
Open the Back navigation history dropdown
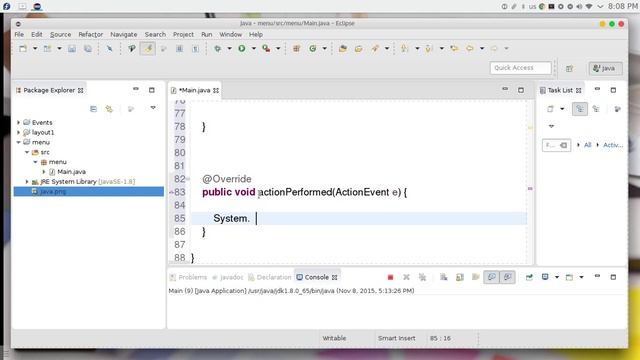coord(482,49)
